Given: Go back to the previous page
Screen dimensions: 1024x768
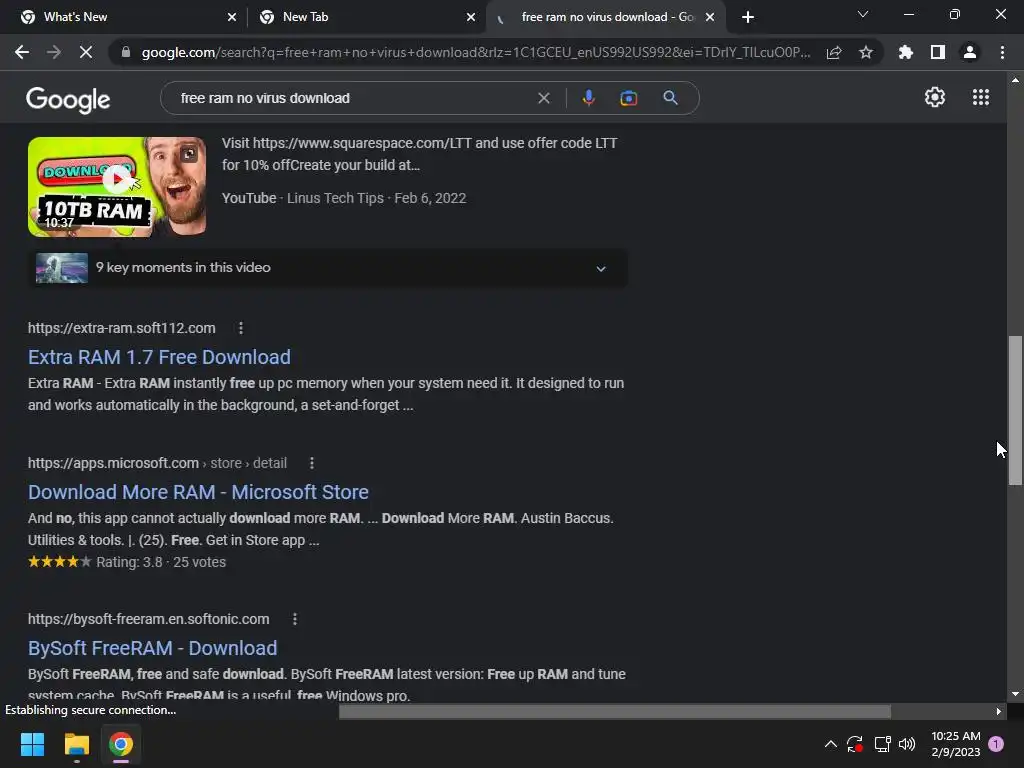Looking at the screenshot, I should click(22, 52).
